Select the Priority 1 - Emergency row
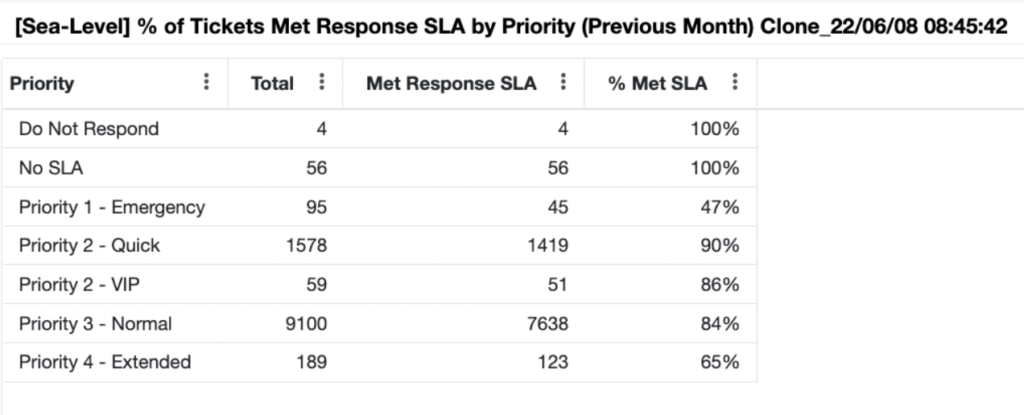 [x=379, y=207]
